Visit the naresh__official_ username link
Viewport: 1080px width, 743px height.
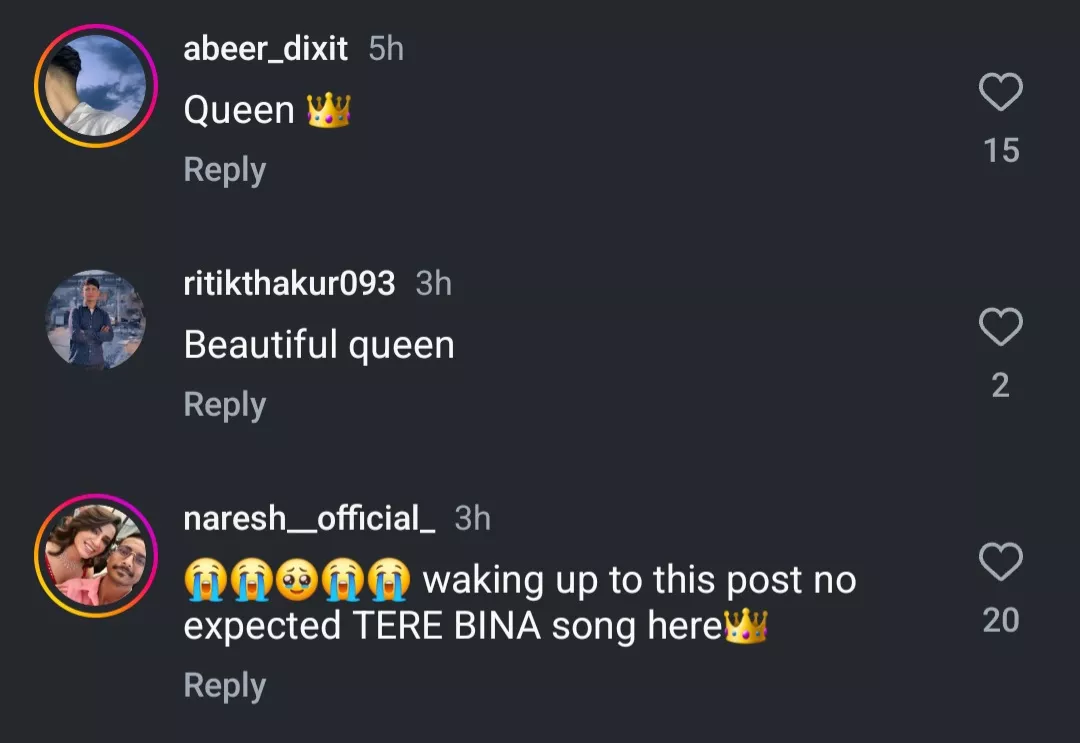(309, 518)
